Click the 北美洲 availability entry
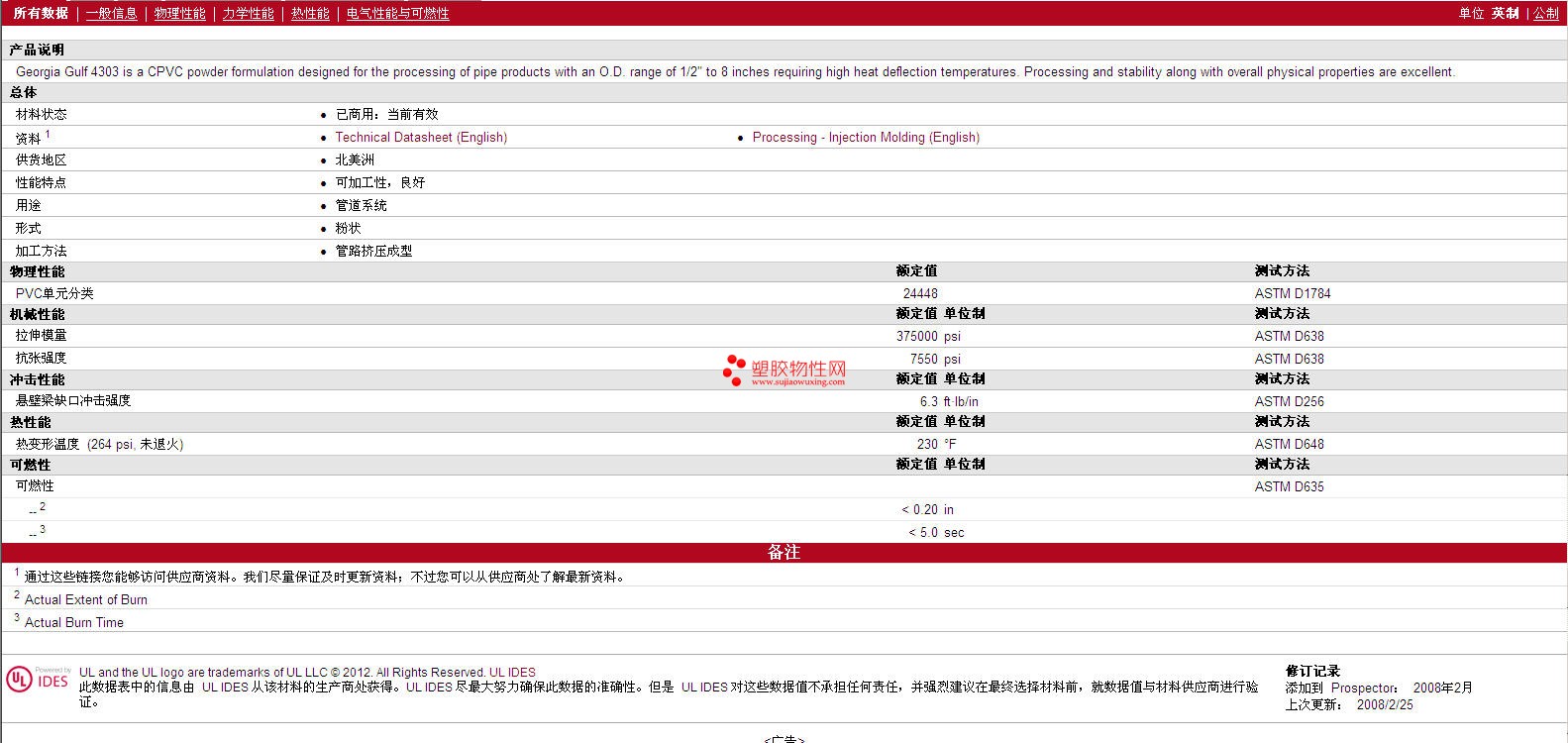Viewport: 1568px width, 743px height. pos(355,159)
